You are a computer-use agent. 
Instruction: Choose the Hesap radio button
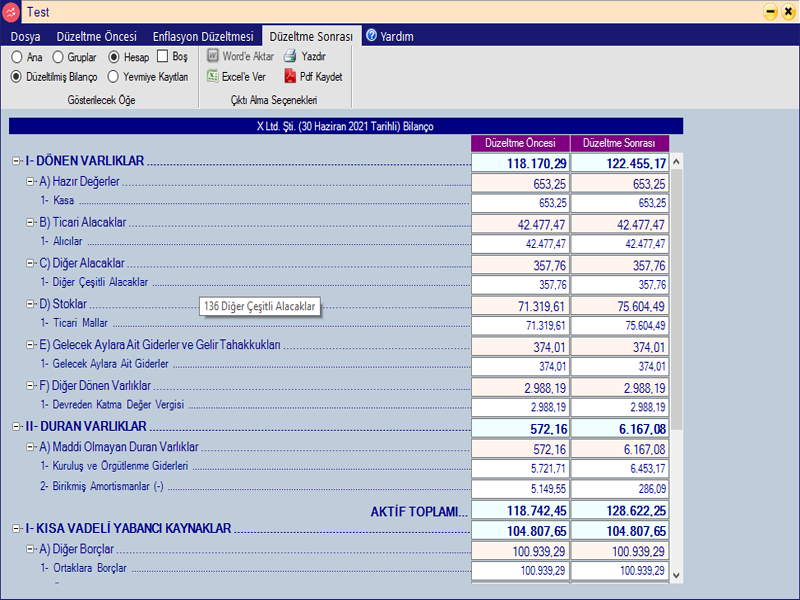coord(114,57)
